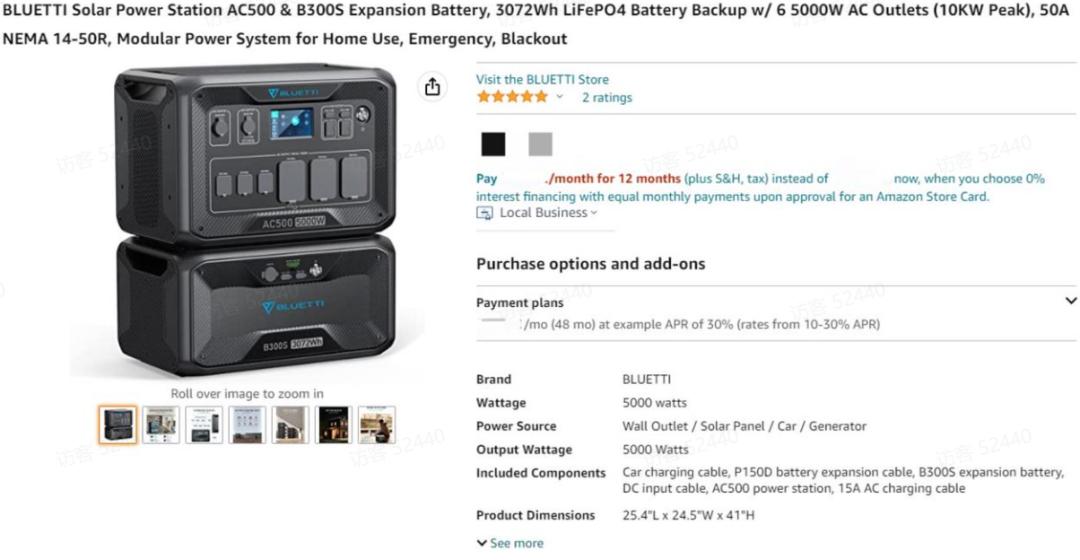
Task: Open the 2 ratings link
Action: point(607,97)
